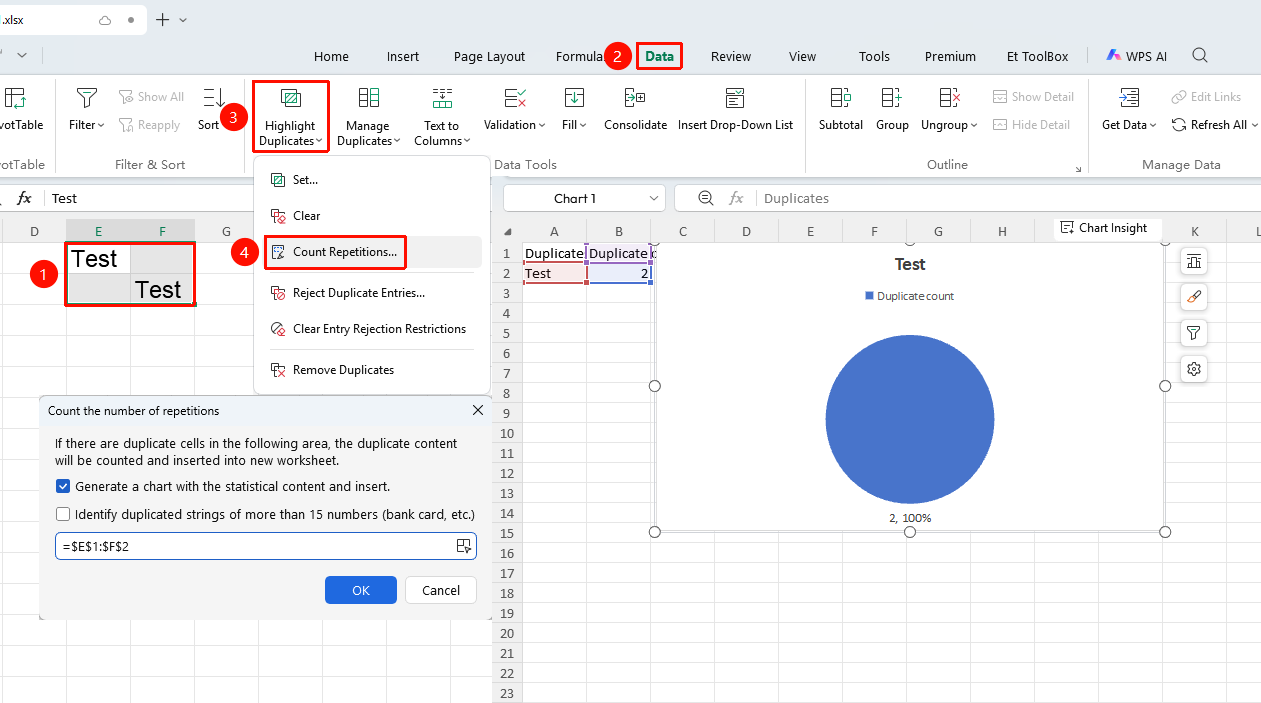Click the zoom magnifier beside Chart 1 name box
Viewport: 1261px width, 703px height.
[x=706, y=198]
